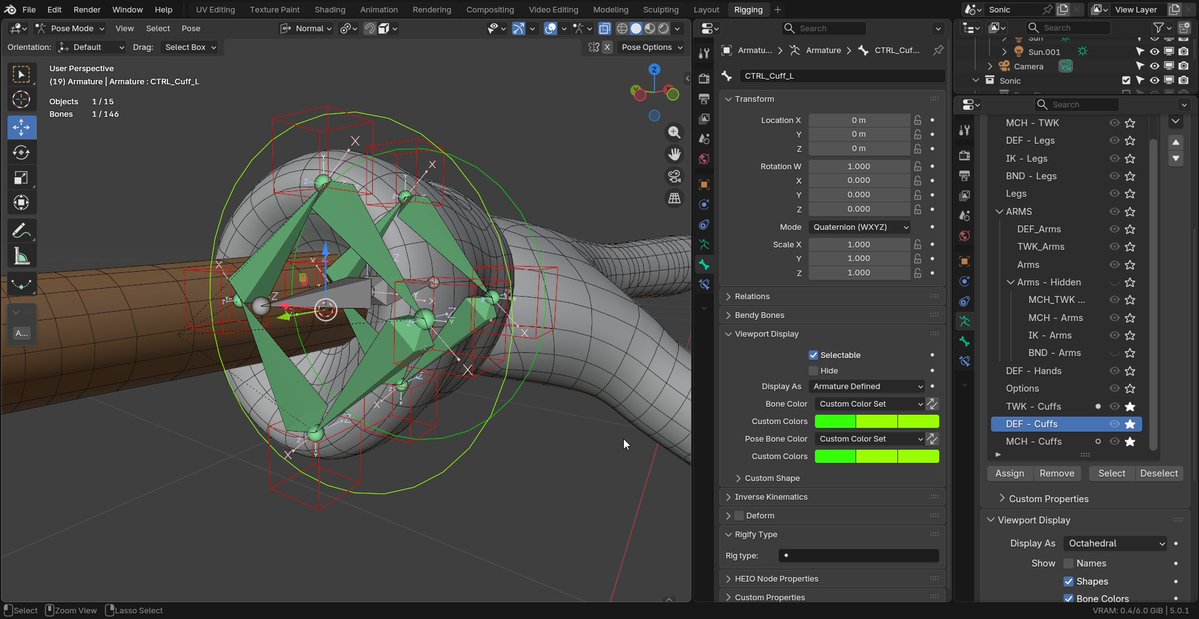This screenshot has width=1199, height=619.
Task: Switch to perspective/orthographic grid icon
Action: (x=675, y=199)
